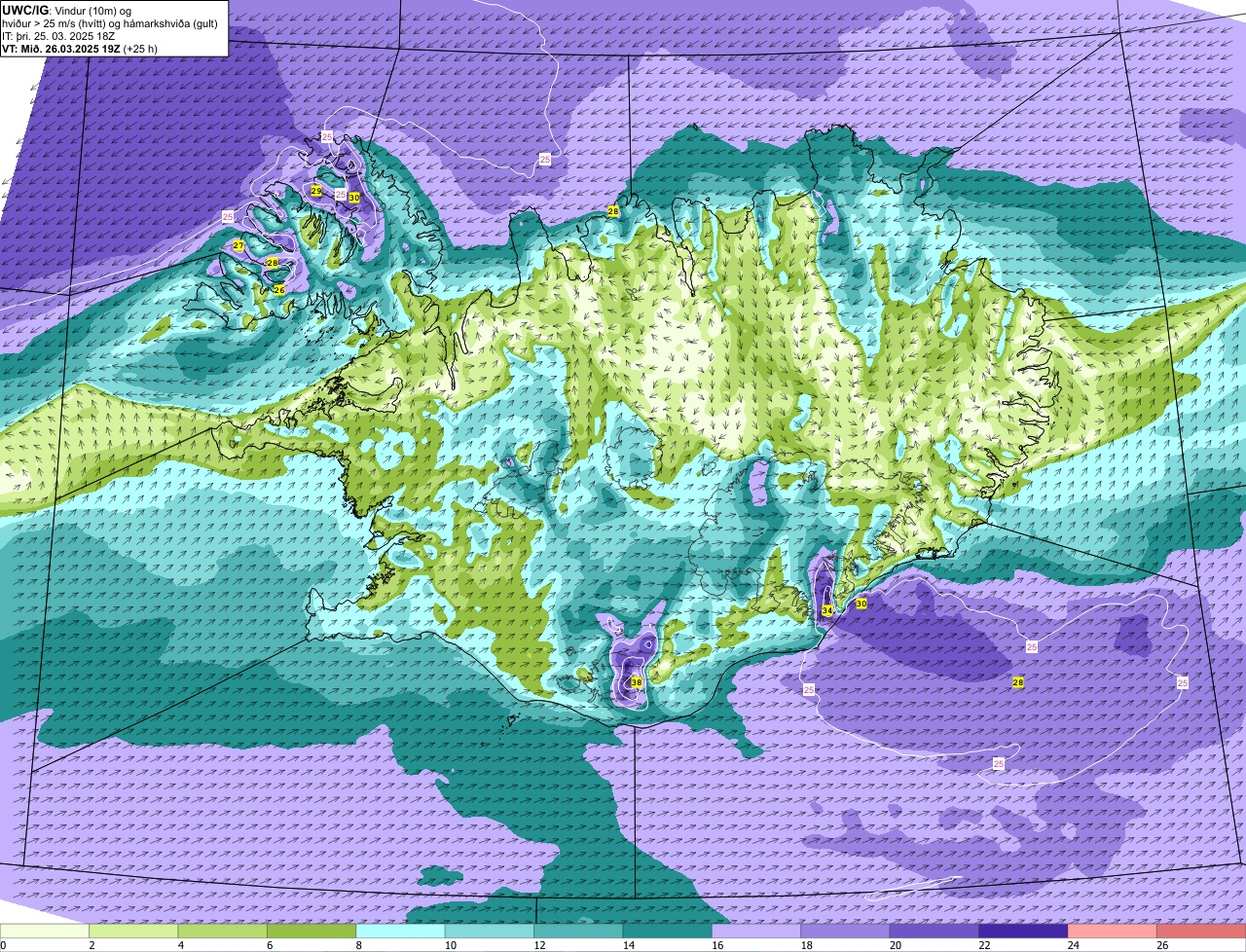Click the yellow 29 gust marker
Viewport: 1246px width, 952px height.
click(x=316, y=191)
